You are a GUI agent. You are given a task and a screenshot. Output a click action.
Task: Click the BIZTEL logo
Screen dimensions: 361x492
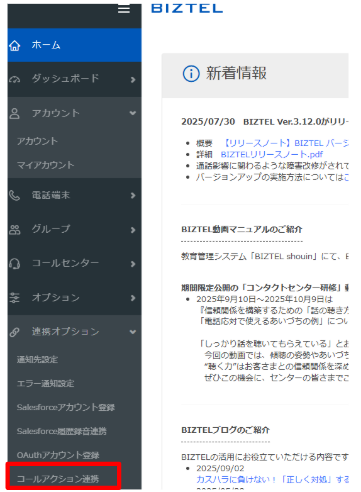pos(187,9)
